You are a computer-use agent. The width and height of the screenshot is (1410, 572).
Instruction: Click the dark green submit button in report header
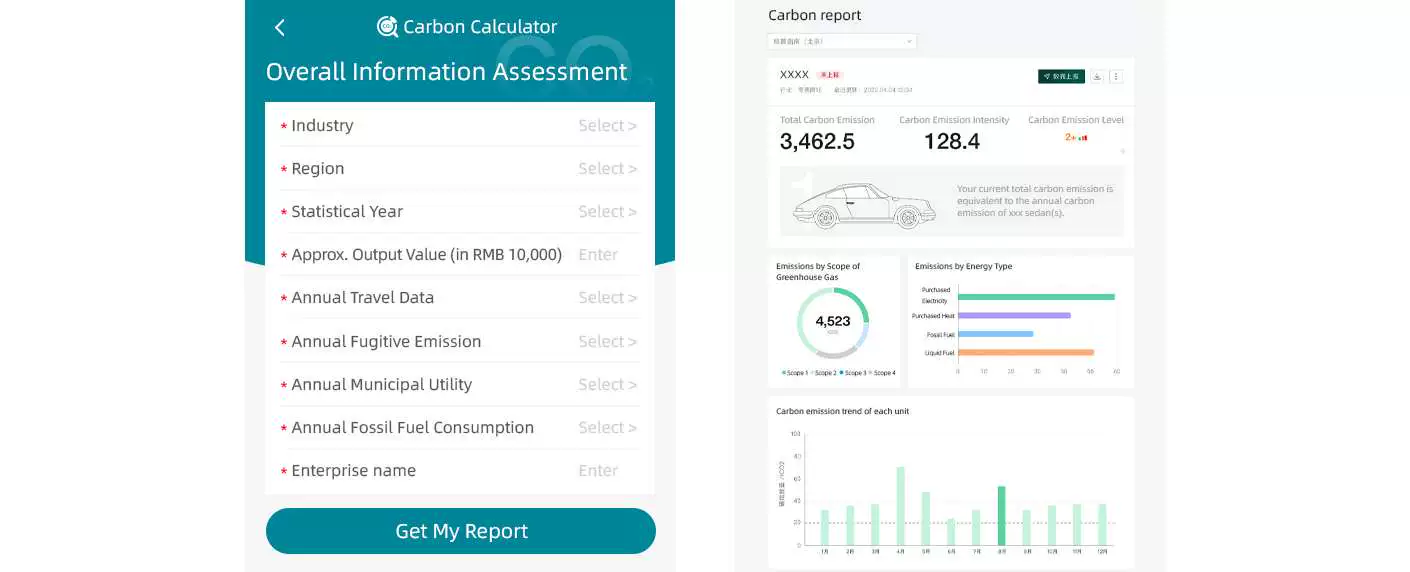click(x=1061, y=76)
